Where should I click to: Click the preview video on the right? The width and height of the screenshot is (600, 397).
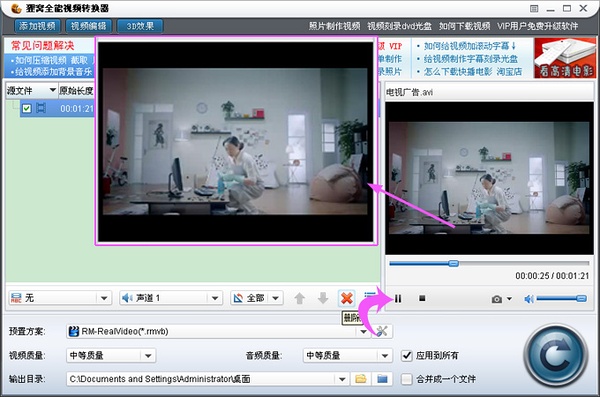tap(489, 178)
